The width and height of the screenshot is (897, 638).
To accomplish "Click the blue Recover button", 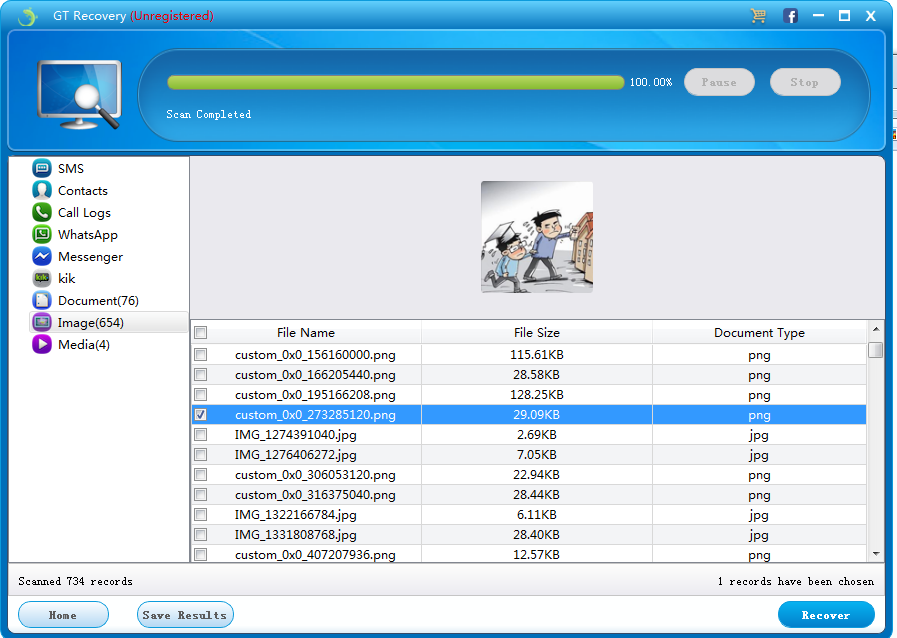I will point(826,615).
